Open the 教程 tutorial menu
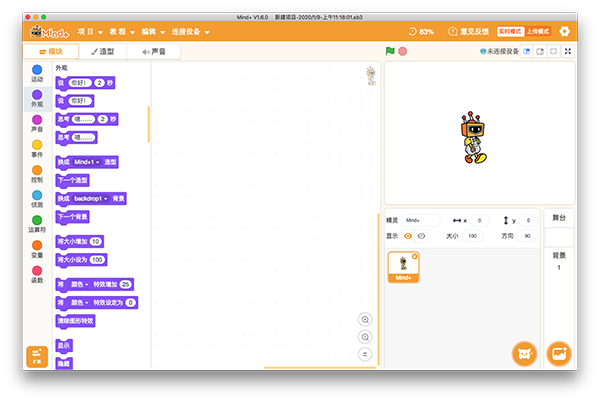The height and width of the screenshot is (402, 600). [122, 32]
